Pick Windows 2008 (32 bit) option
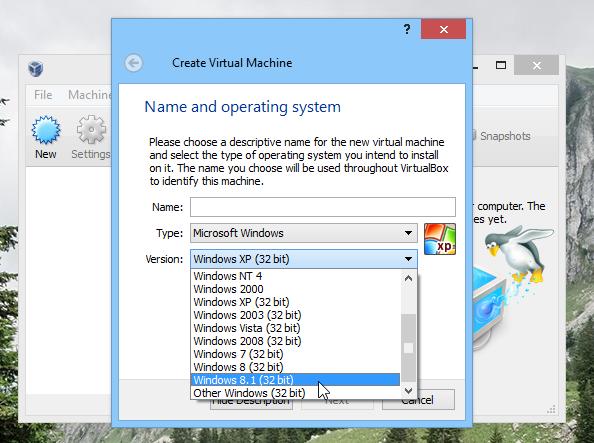 (x=295, y=341)
